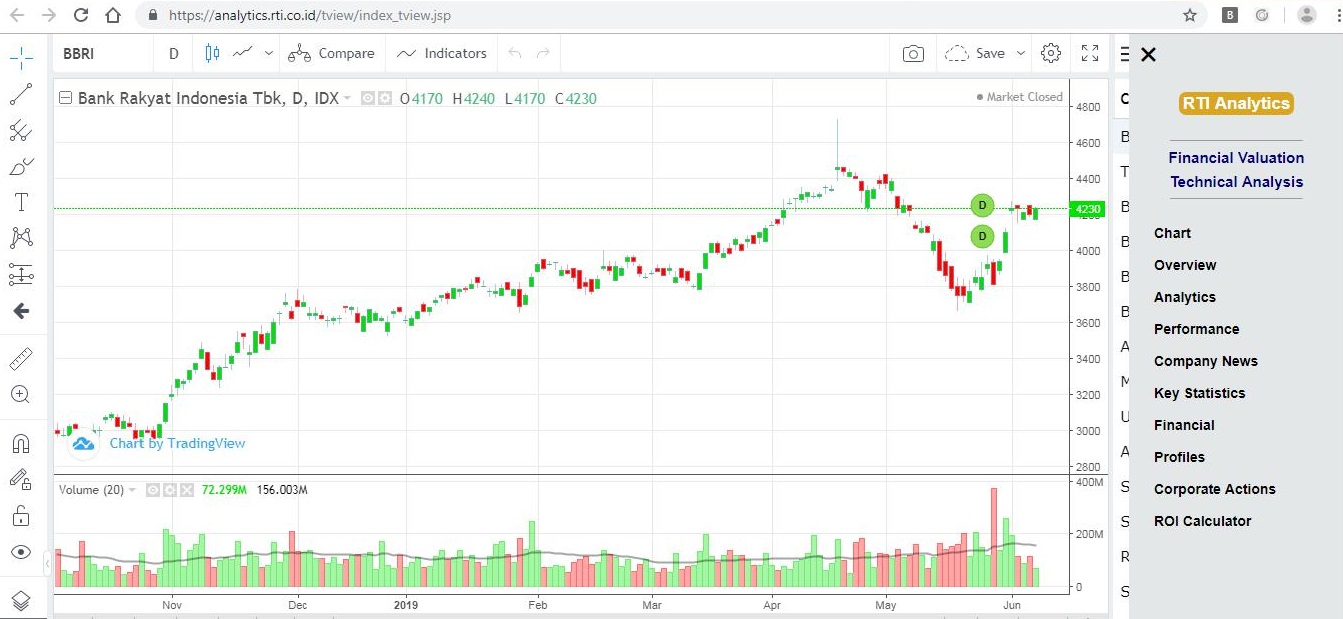
Task: Click the Compare button
Action: tap(331, 54)
